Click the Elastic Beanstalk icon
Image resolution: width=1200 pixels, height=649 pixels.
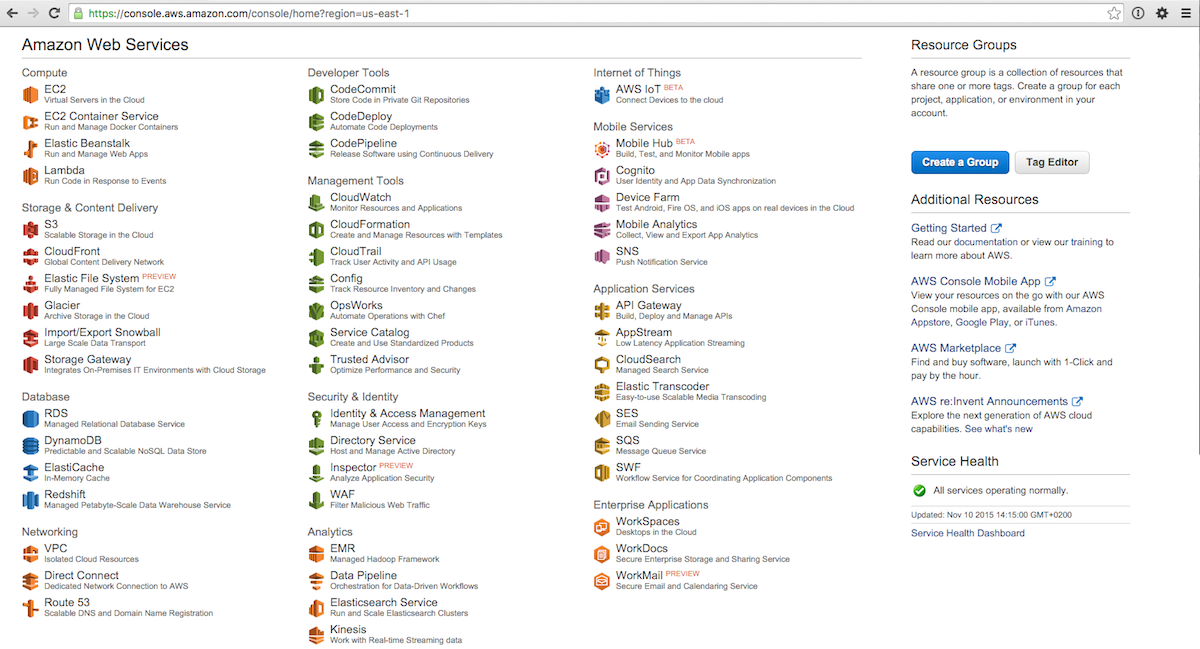30,149
